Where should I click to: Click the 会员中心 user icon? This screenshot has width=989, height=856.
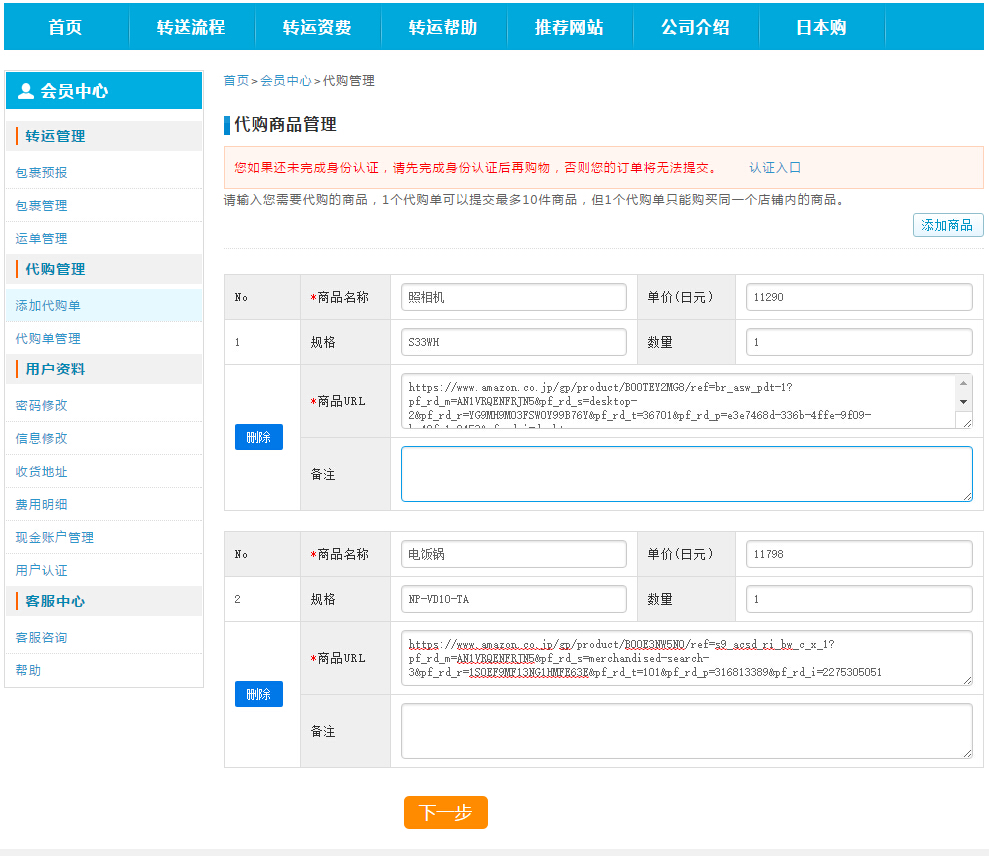tap(26, 91)
